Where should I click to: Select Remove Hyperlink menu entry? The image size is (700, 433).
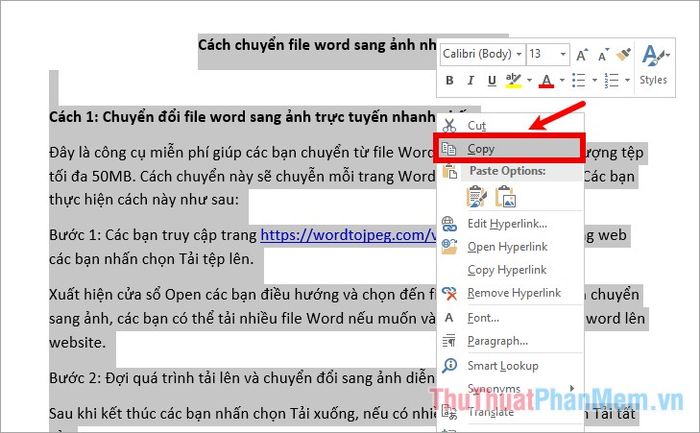(x=510, y=293)
